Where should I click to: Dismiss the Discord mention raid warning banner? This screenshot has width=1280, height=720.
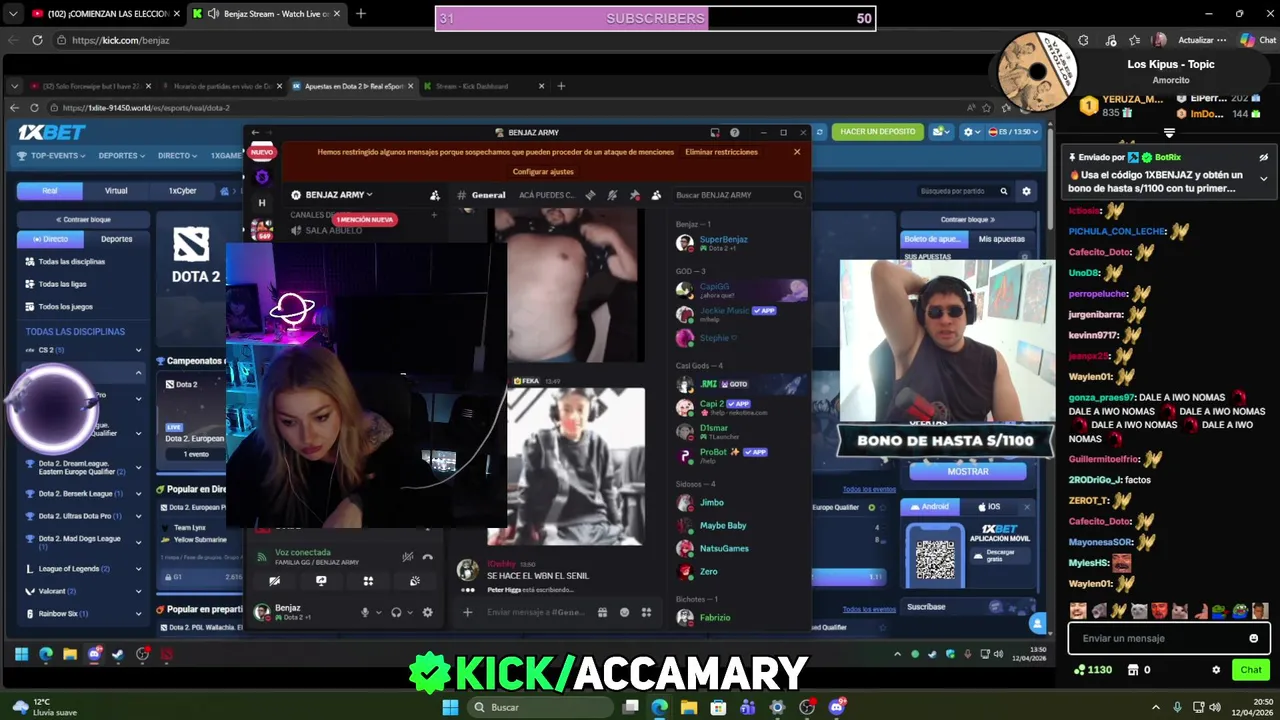(797, 152)
